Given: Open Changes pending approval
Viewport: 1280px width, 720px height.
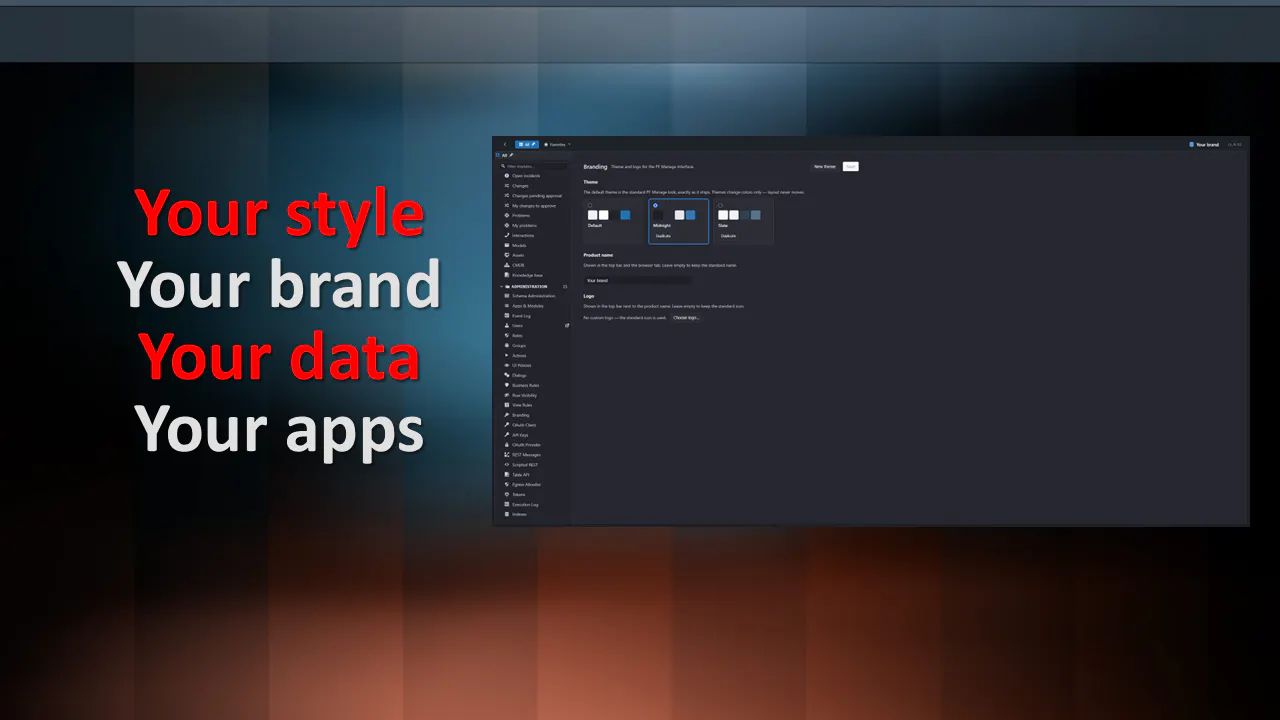Looking at the screenshot, I should point(537,195).
